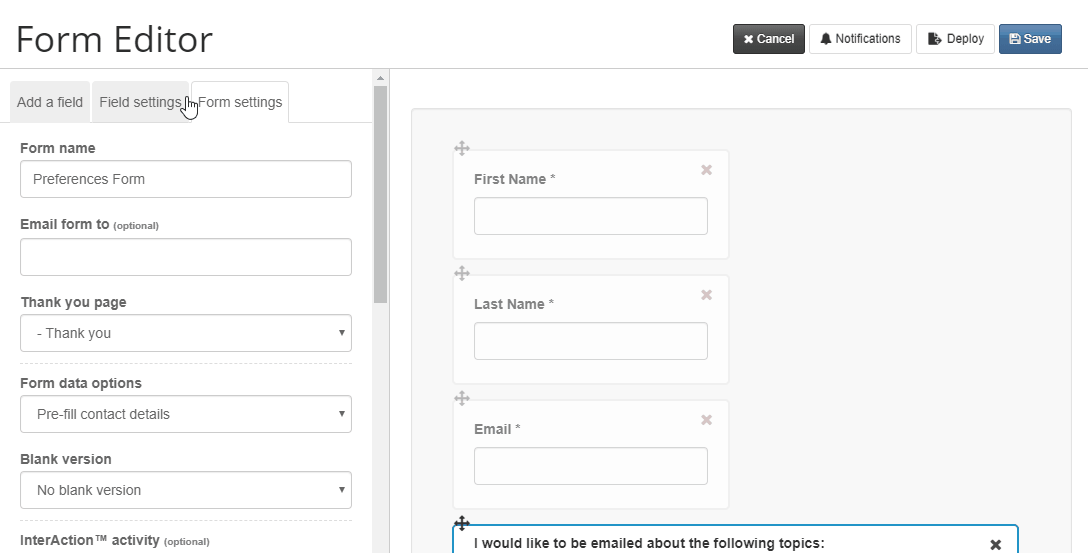
Task: Open Notifications with the bell button
Action: click(x=860, y=39)
